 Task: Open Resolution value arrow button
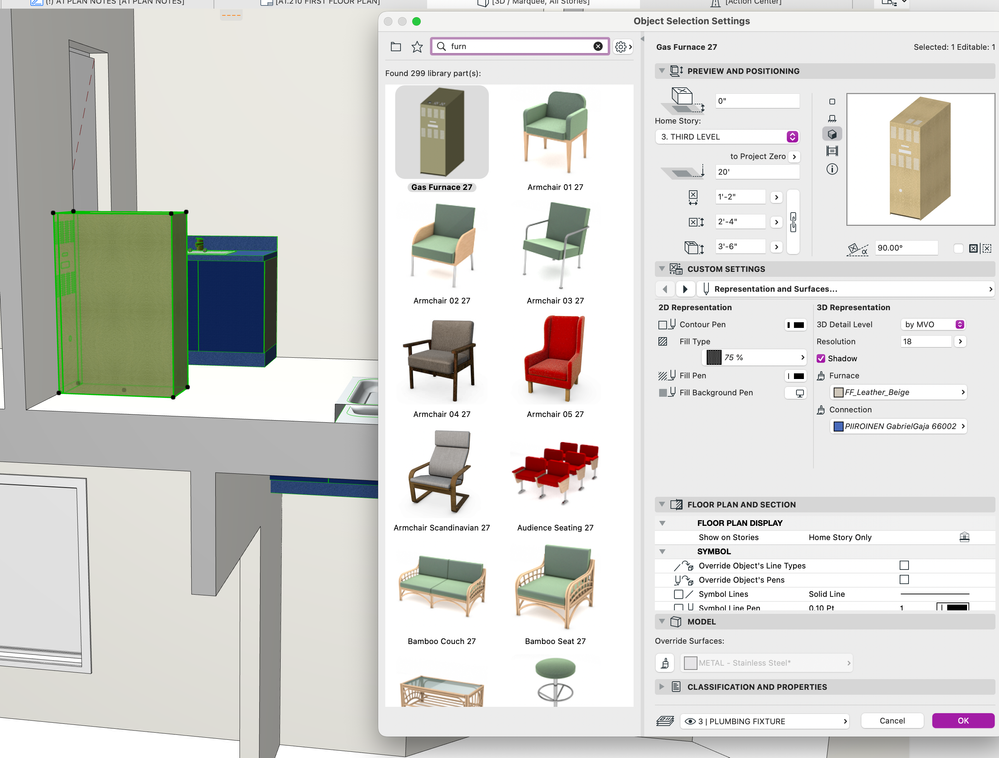pos(960,342)
